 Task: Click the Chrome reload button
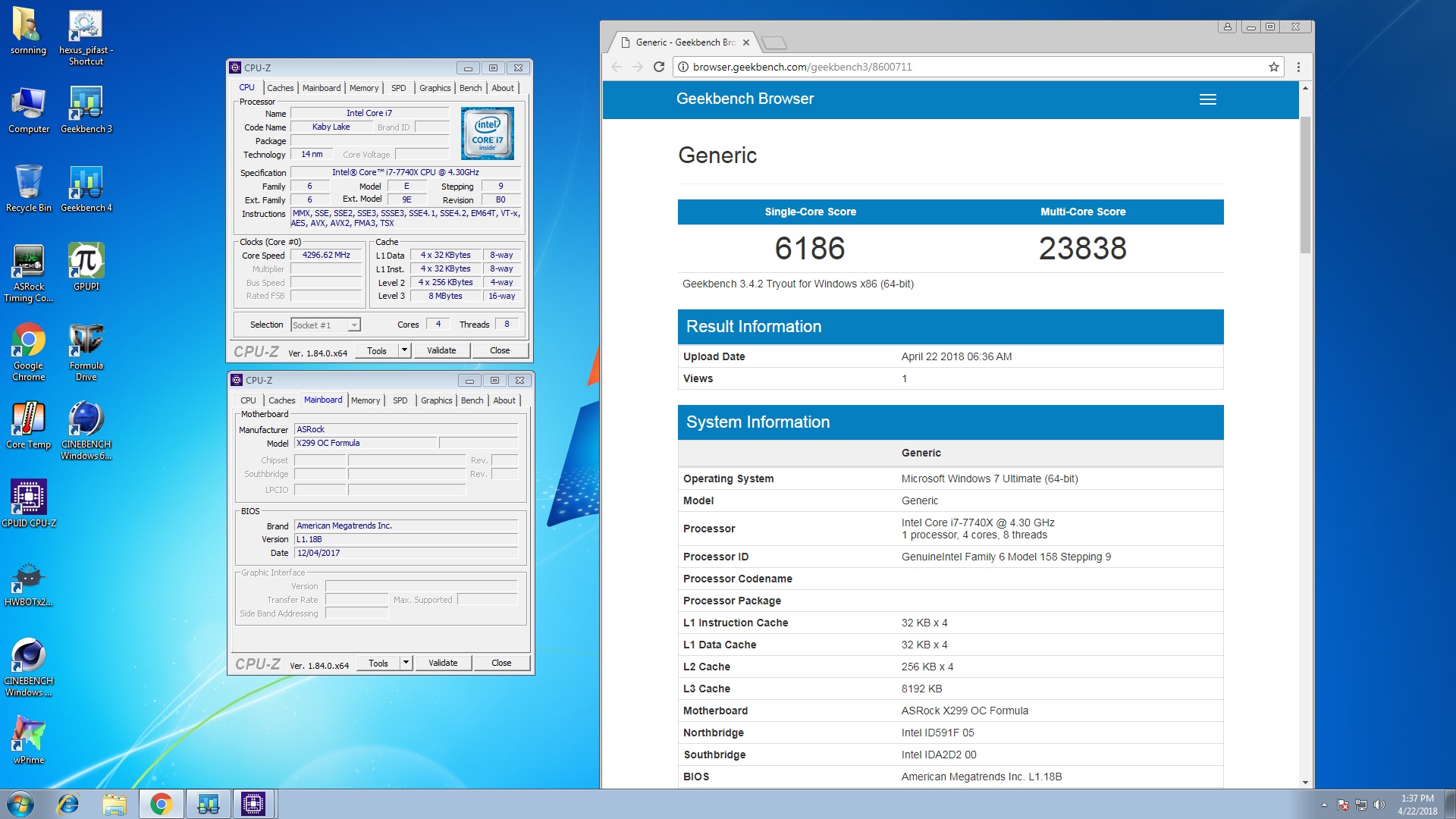pyautogui.click(x=659, y=67)
